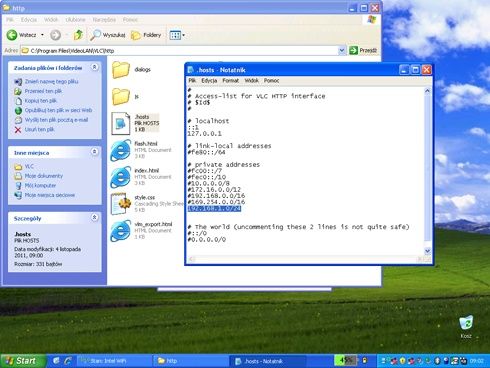
Task: Collapse the Szczegóły panel
Action: coord(95,218)
